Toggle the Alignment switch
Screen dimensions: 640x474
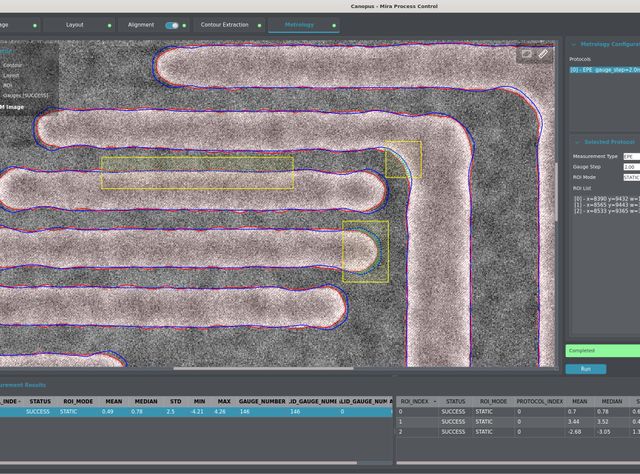click(x=172, y=25)
